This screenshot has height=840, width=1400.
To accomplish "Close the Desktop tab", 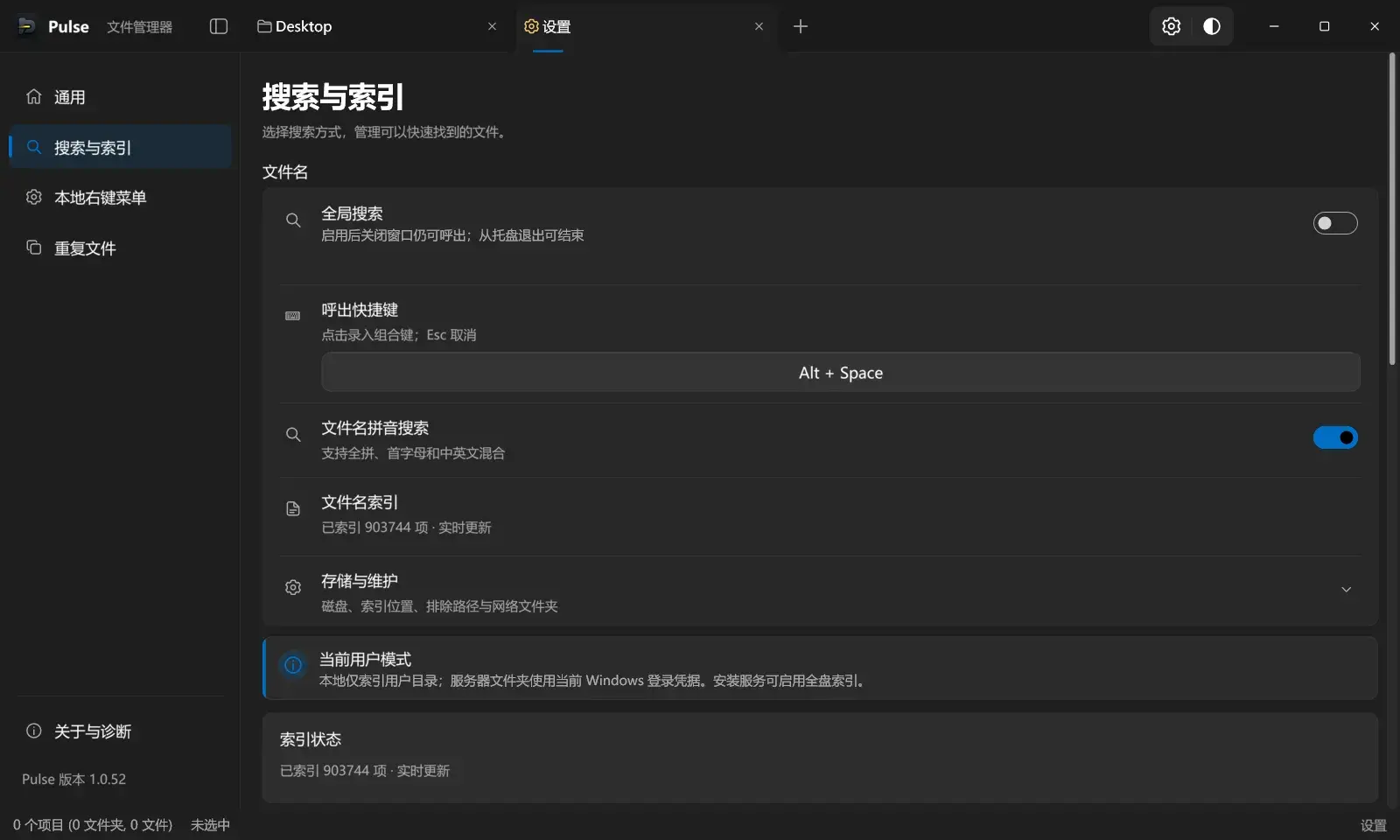I will coord(492,26).
